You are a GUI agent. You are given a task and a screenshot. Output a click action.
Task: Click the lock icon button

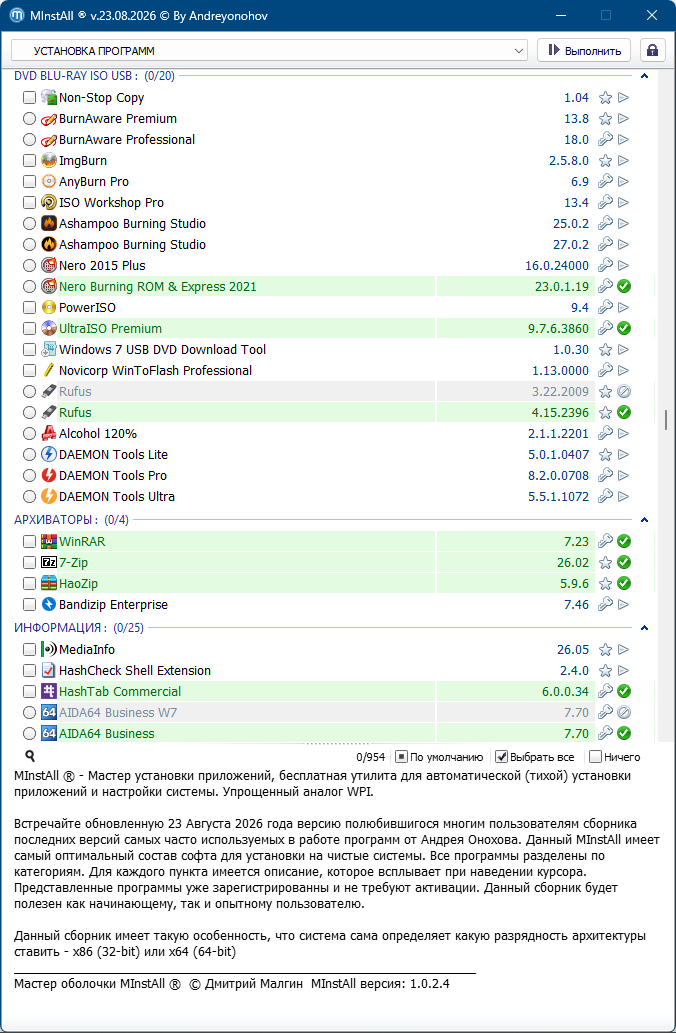652,51
